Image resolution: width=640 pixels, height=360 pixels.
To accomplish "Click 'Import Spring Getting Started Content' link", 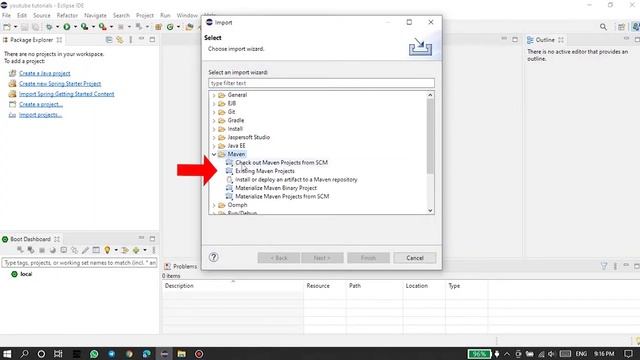I will click(67, 94).
